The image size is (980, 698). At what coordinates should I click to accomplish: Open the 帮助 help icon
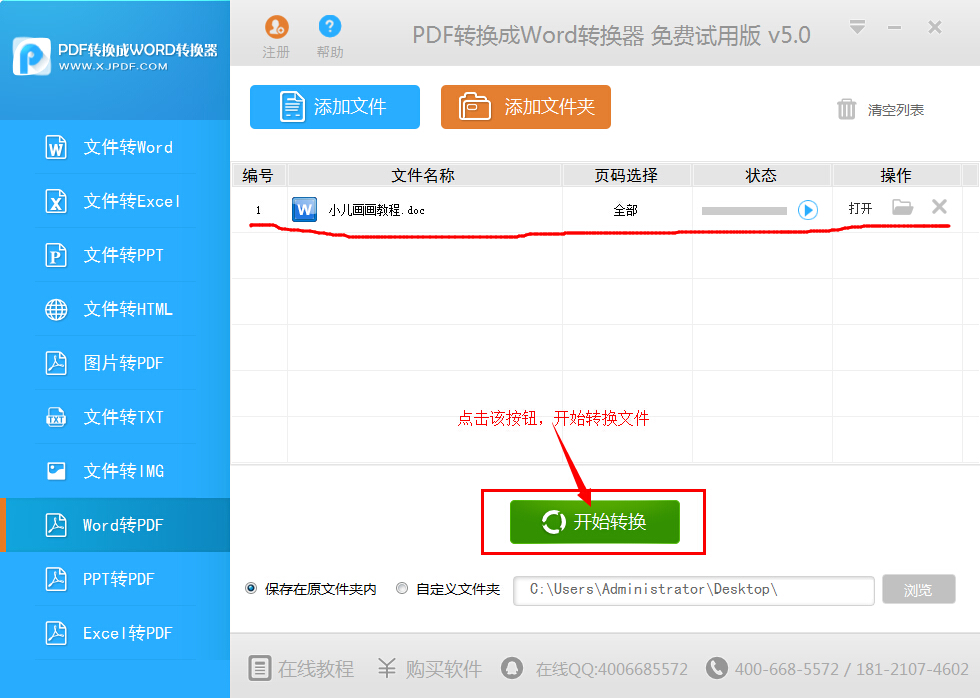(330, 37)
